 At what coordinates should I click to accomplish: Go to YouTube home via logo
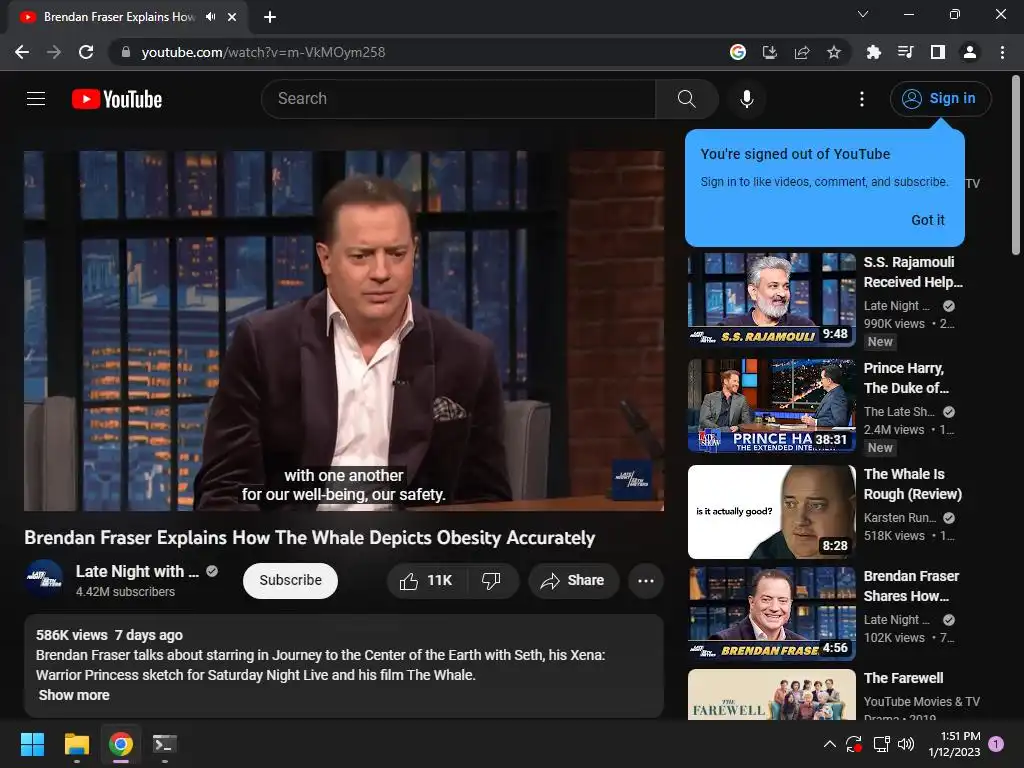click(117, 99)
